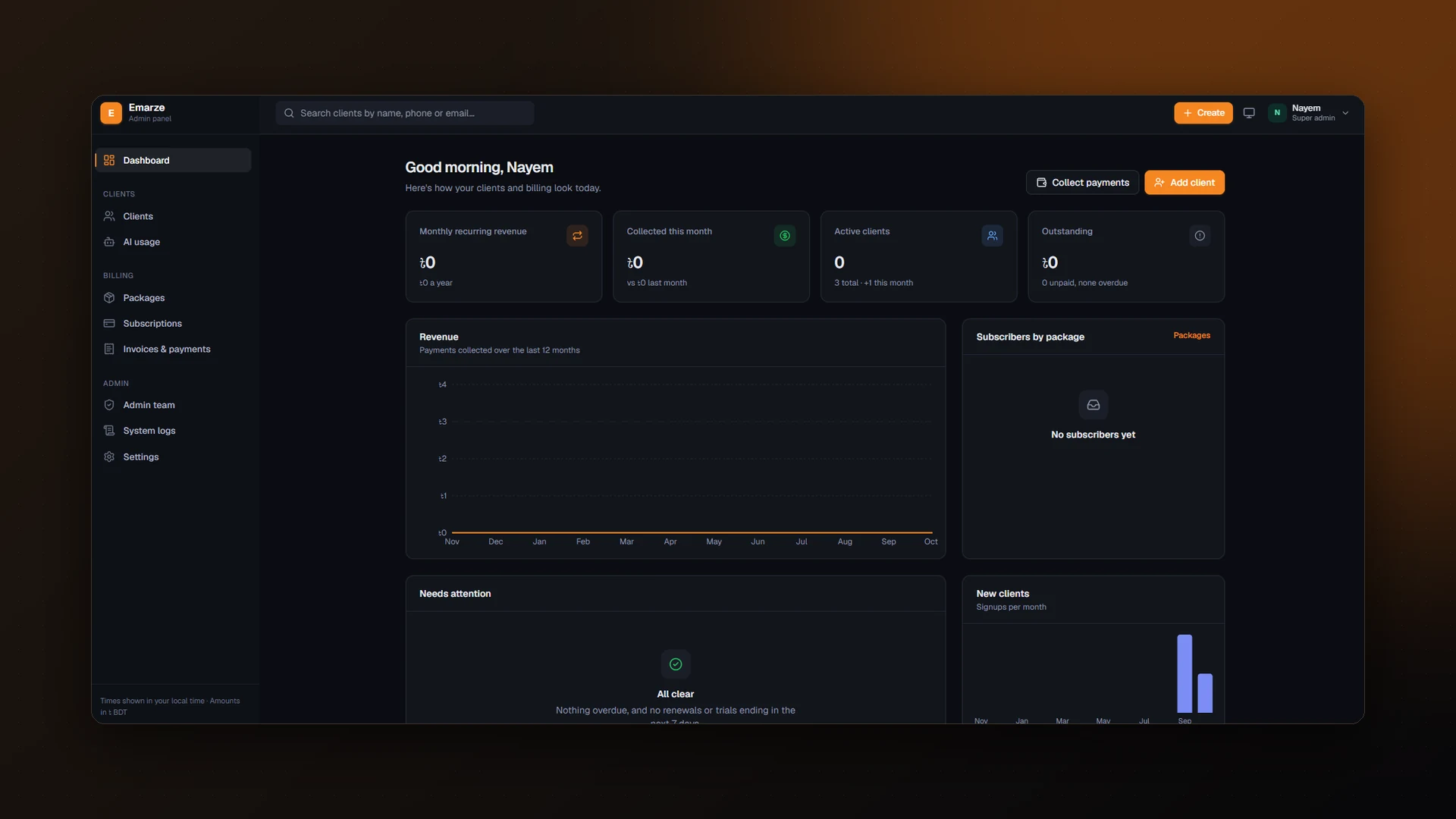Open System logs
The height and width of the screenshot is (819, 1456).
(173, 431)
